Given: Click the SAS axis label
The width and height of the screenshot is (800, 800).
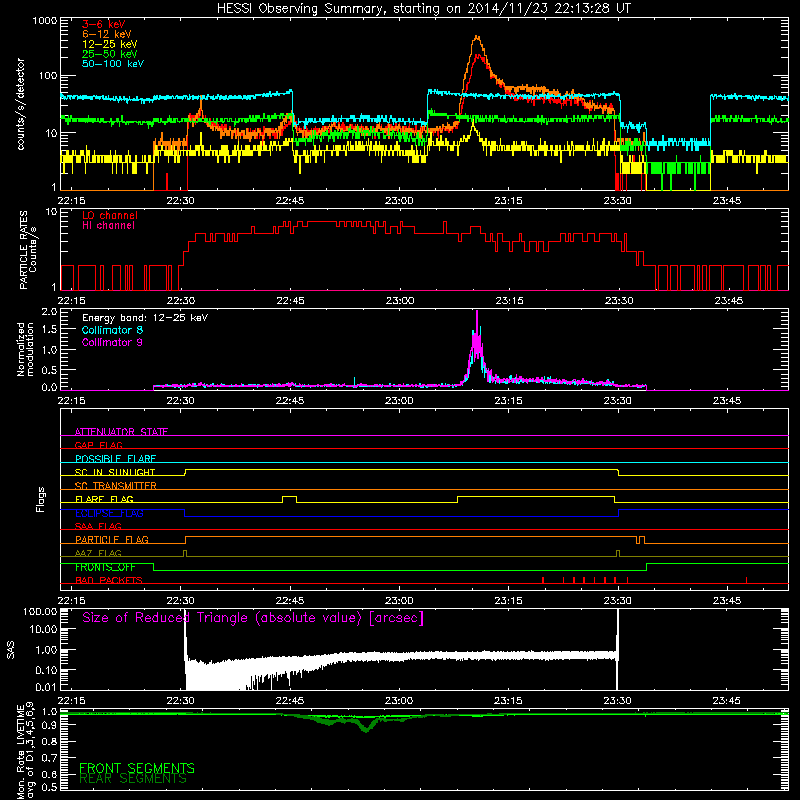Looking at the screenshot, I should (11, 650).
